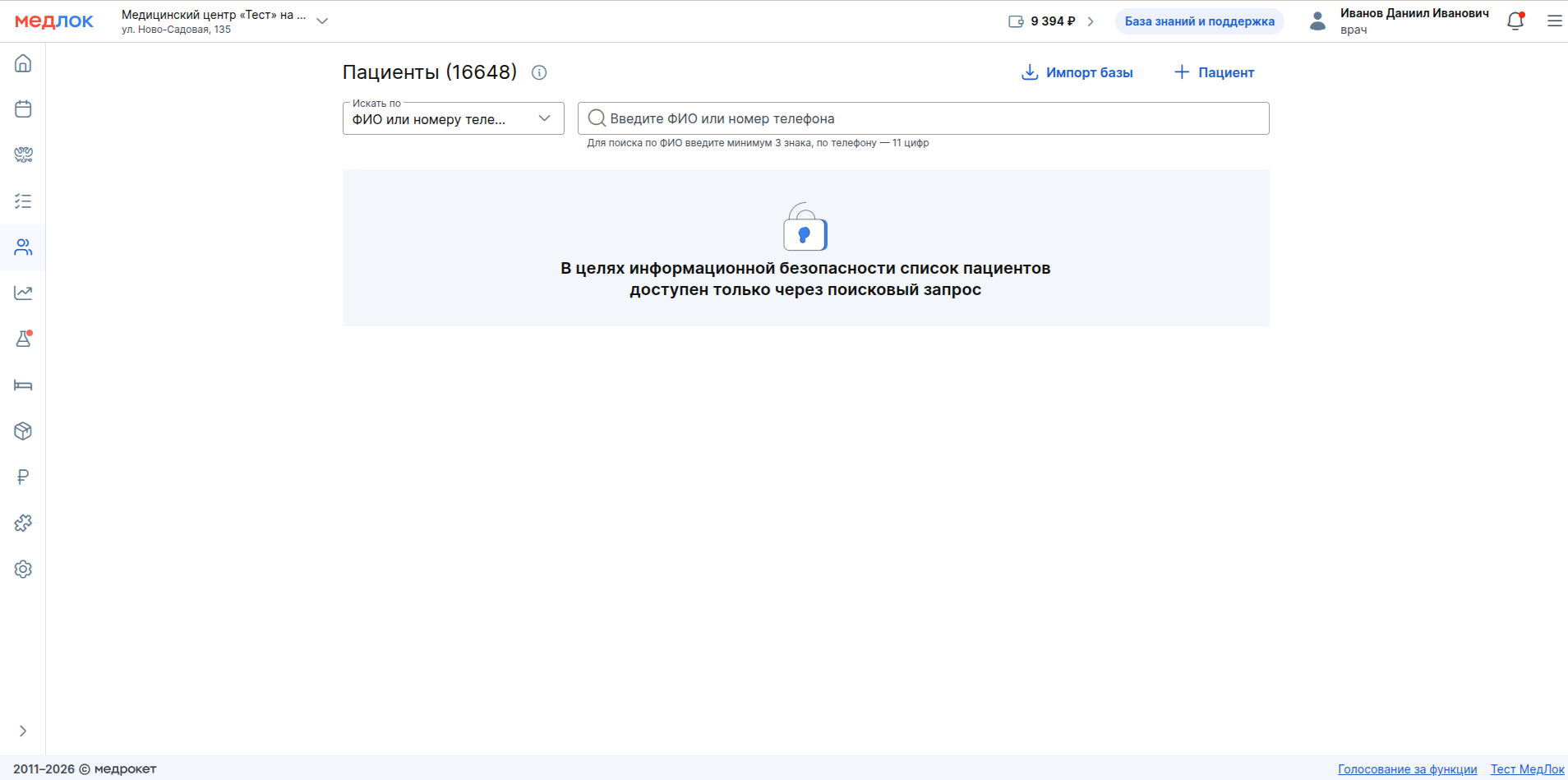Screen dimensions: 1568x780
Task: Open the hospital bed icon
Action: 23,385
